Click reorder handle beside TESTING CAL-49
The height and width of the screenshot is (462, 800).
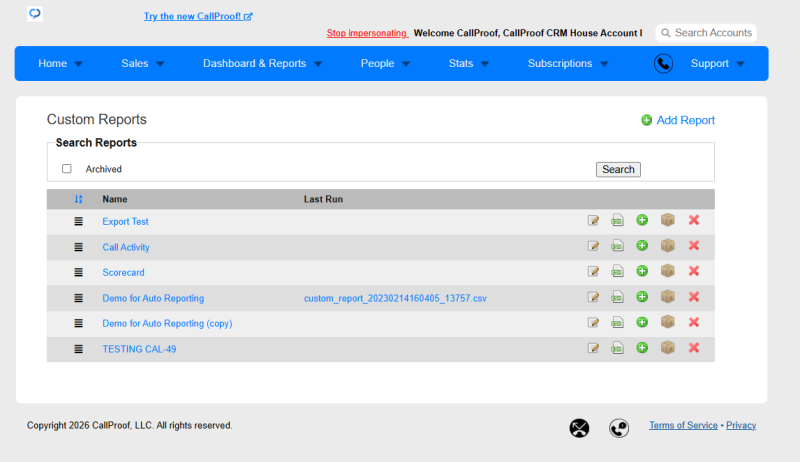pyautogui.click(x=79, y=349)
